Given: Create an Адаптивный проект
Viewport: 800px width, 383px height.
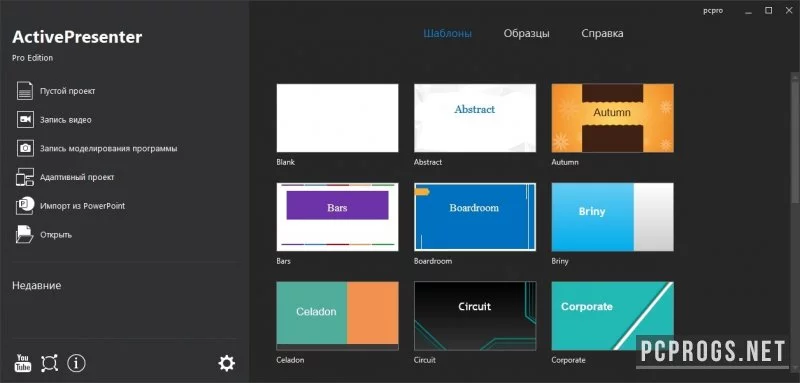Looking at the screenshot, I should (x=77, y=177).
